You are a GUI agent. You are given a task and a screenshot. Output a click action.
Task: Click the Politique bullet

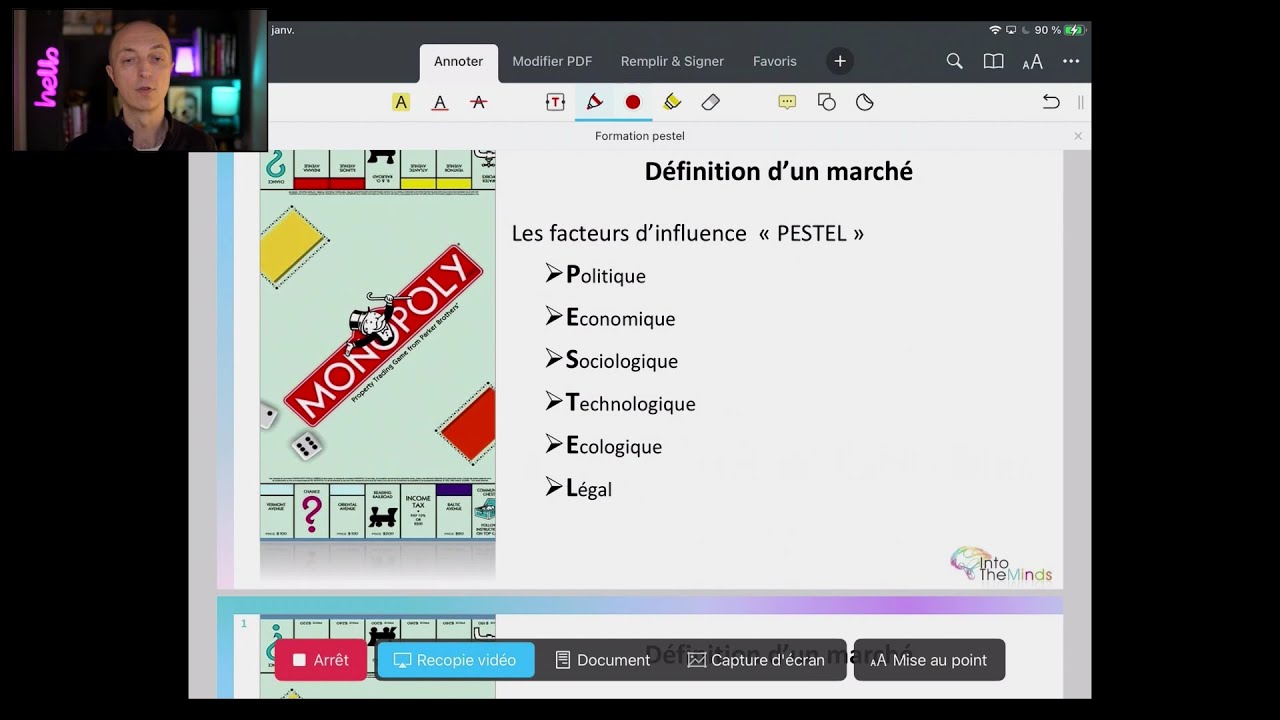(596, 275)
